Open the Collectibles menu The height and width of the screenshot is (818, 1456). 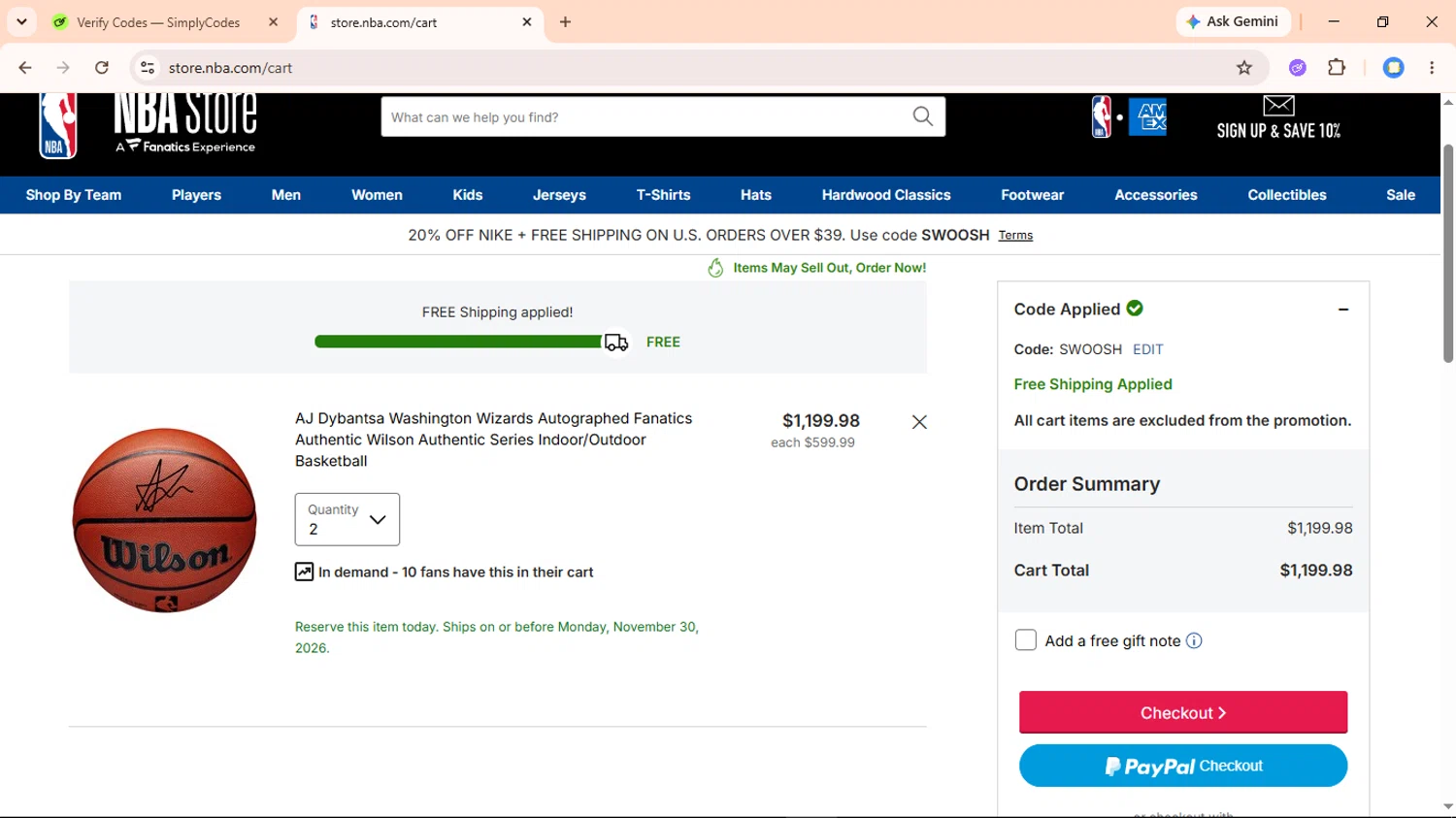(x=1287, y=195)
